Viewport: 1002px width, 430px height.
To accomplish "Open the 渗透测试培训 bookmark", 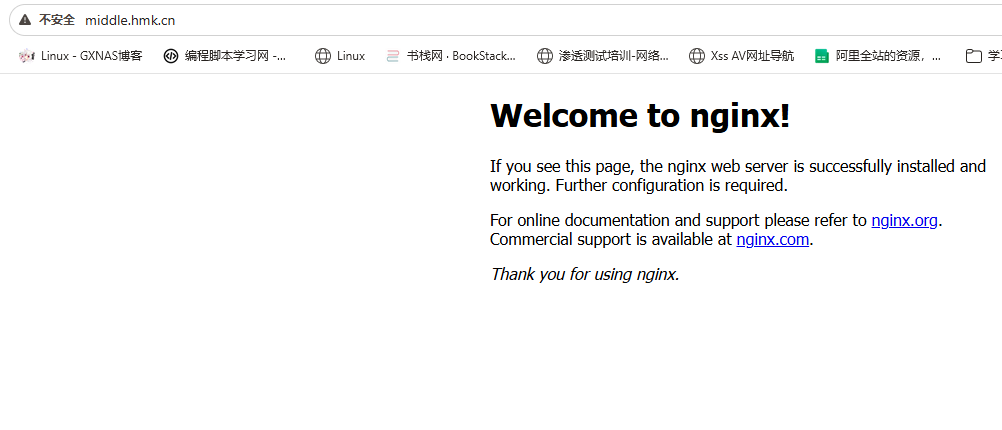I will click(603, 56).
